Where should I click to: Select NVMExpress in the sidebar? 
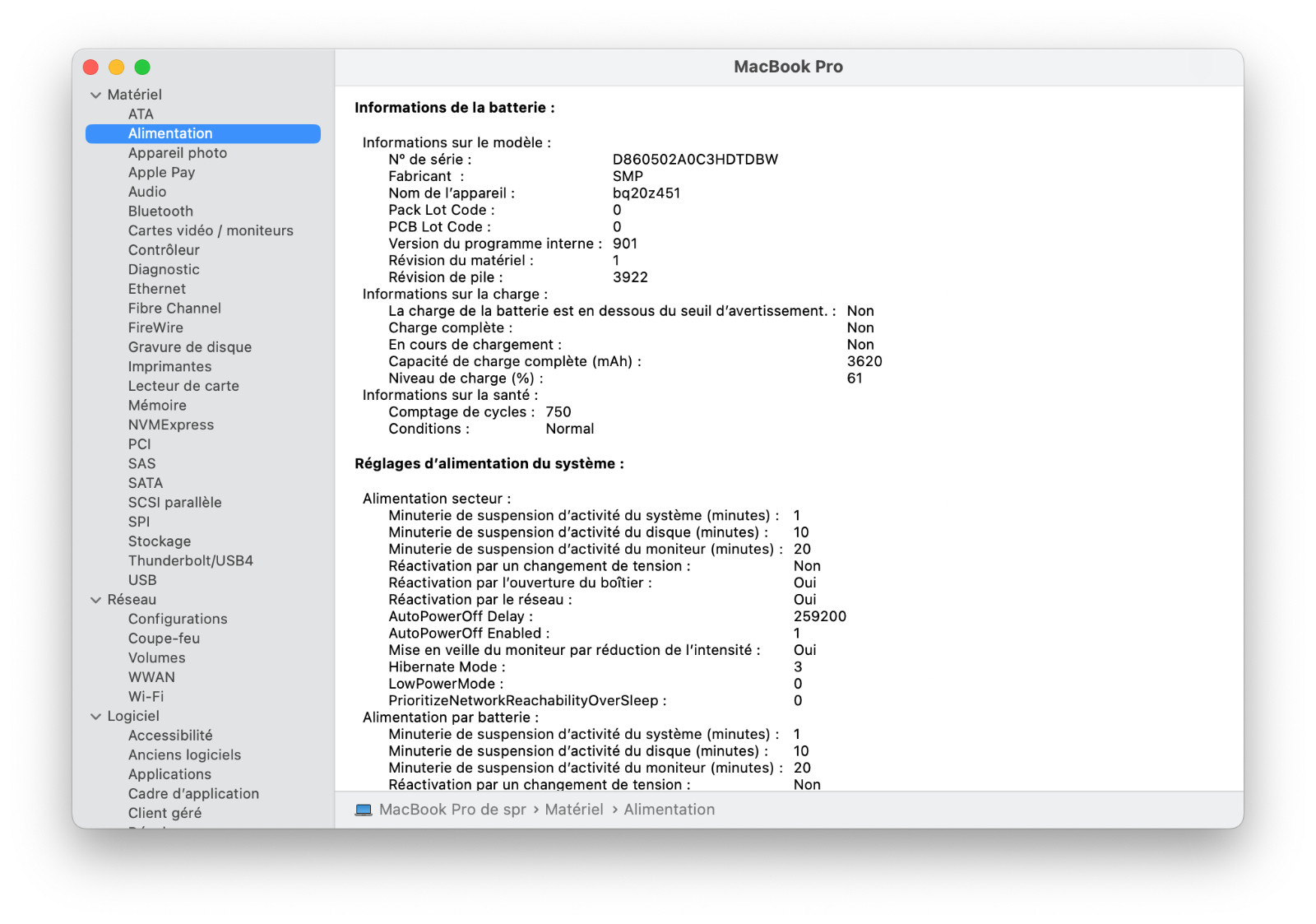[x=171, y=425]
